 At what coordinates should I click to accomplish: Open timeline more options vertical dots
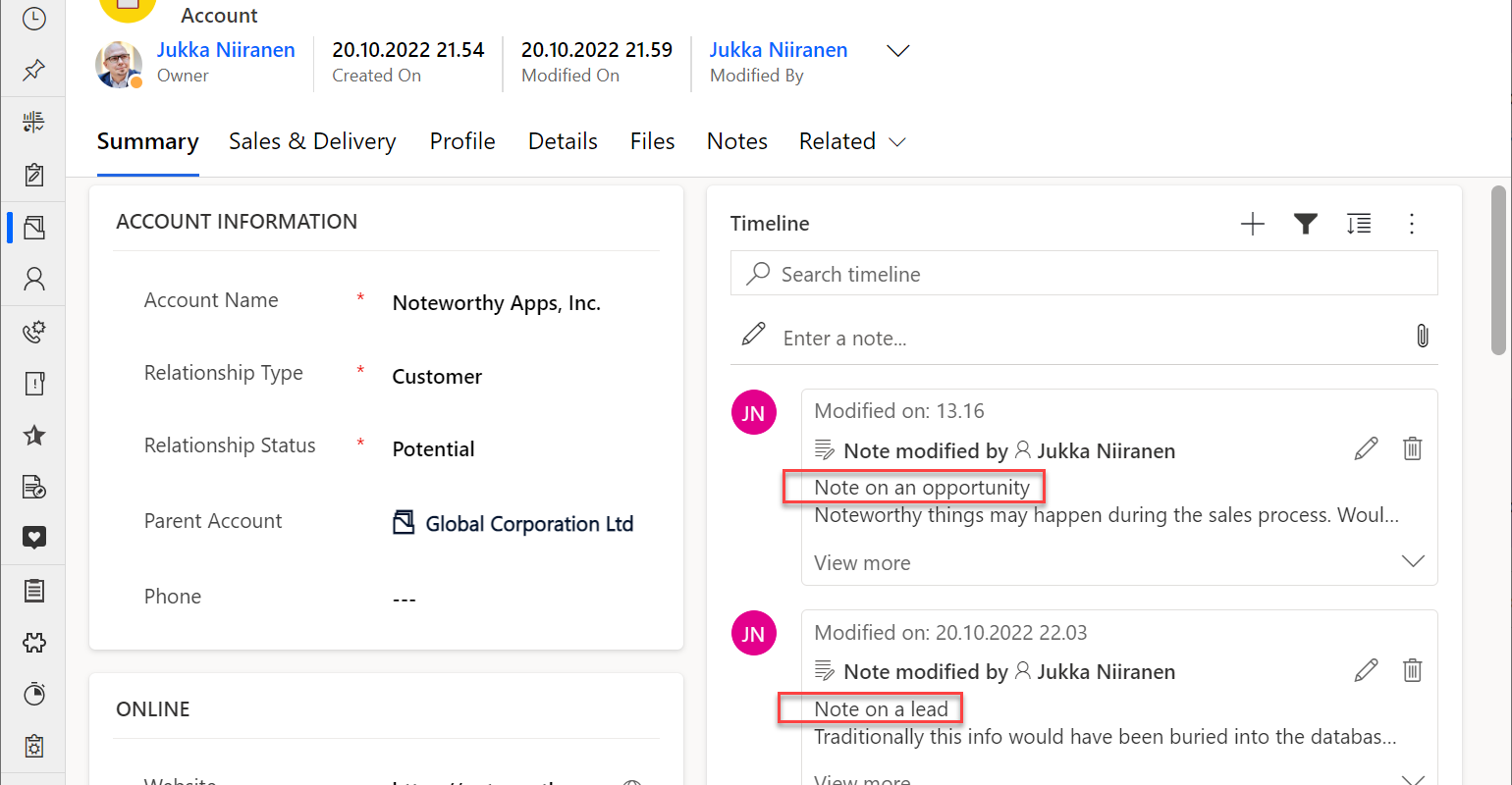[1412, 225]
